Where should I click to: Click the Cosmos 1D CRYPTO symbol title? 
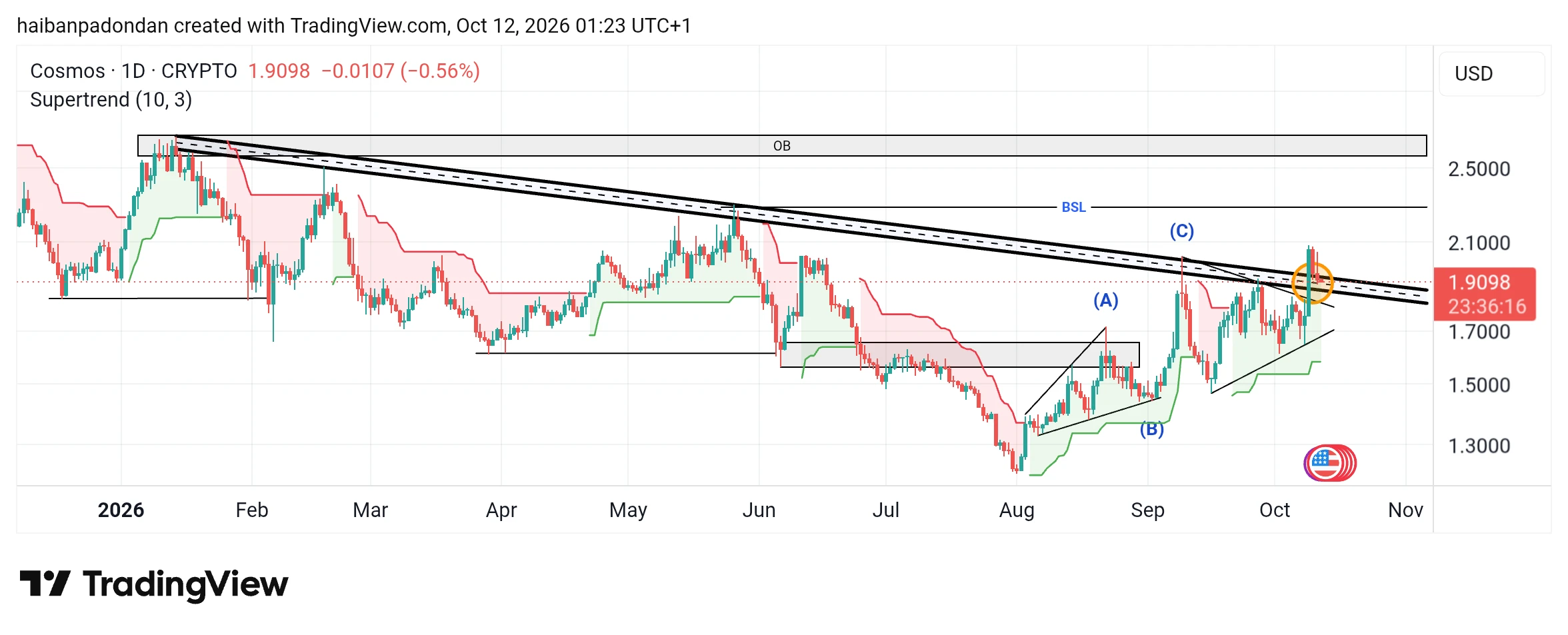(133, 71)
